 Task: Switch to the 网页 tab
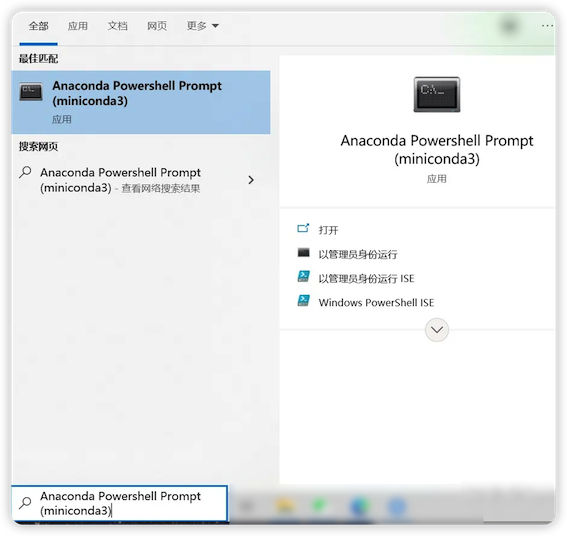(x=157, y=26)
